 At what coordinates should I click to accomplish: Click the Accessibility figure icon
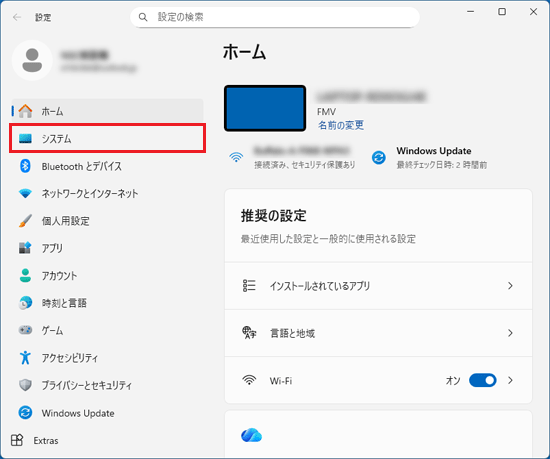click(25, 357)
